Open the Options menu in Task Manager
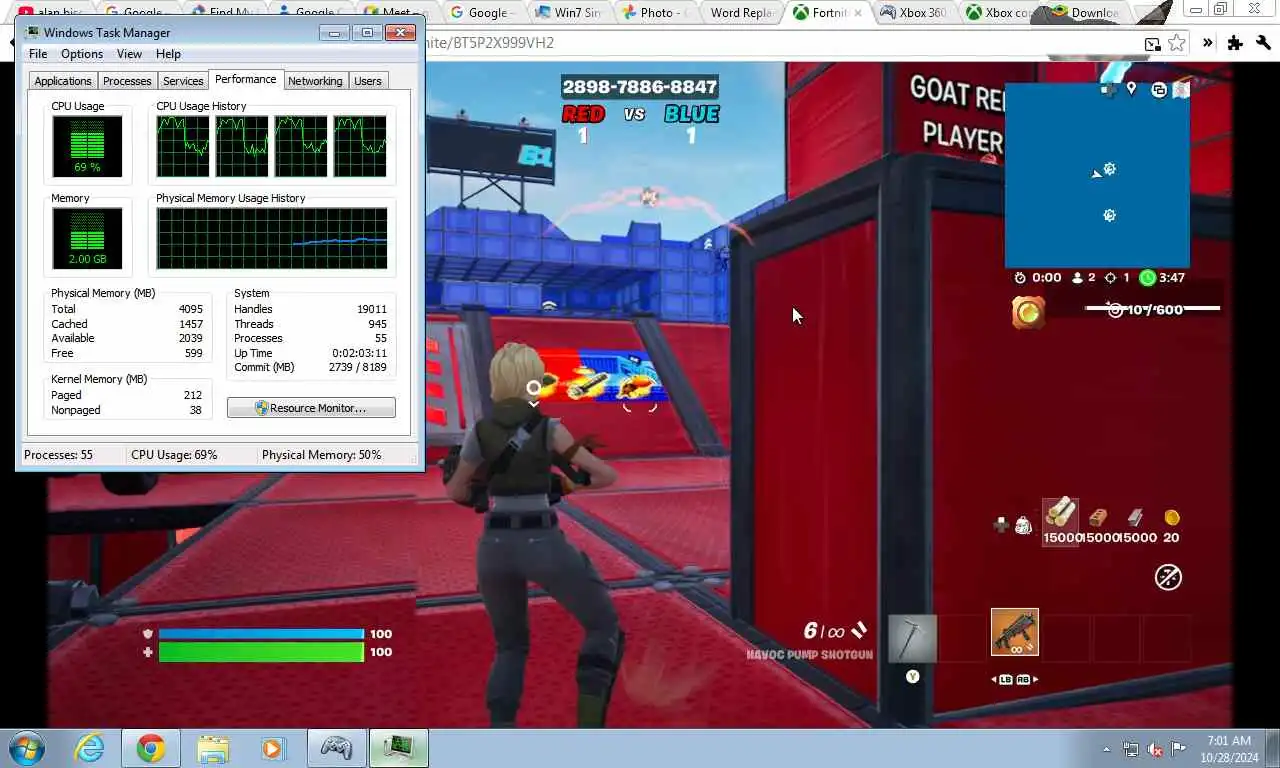The width and height of the screenshot is (1280, 768). 82,54
